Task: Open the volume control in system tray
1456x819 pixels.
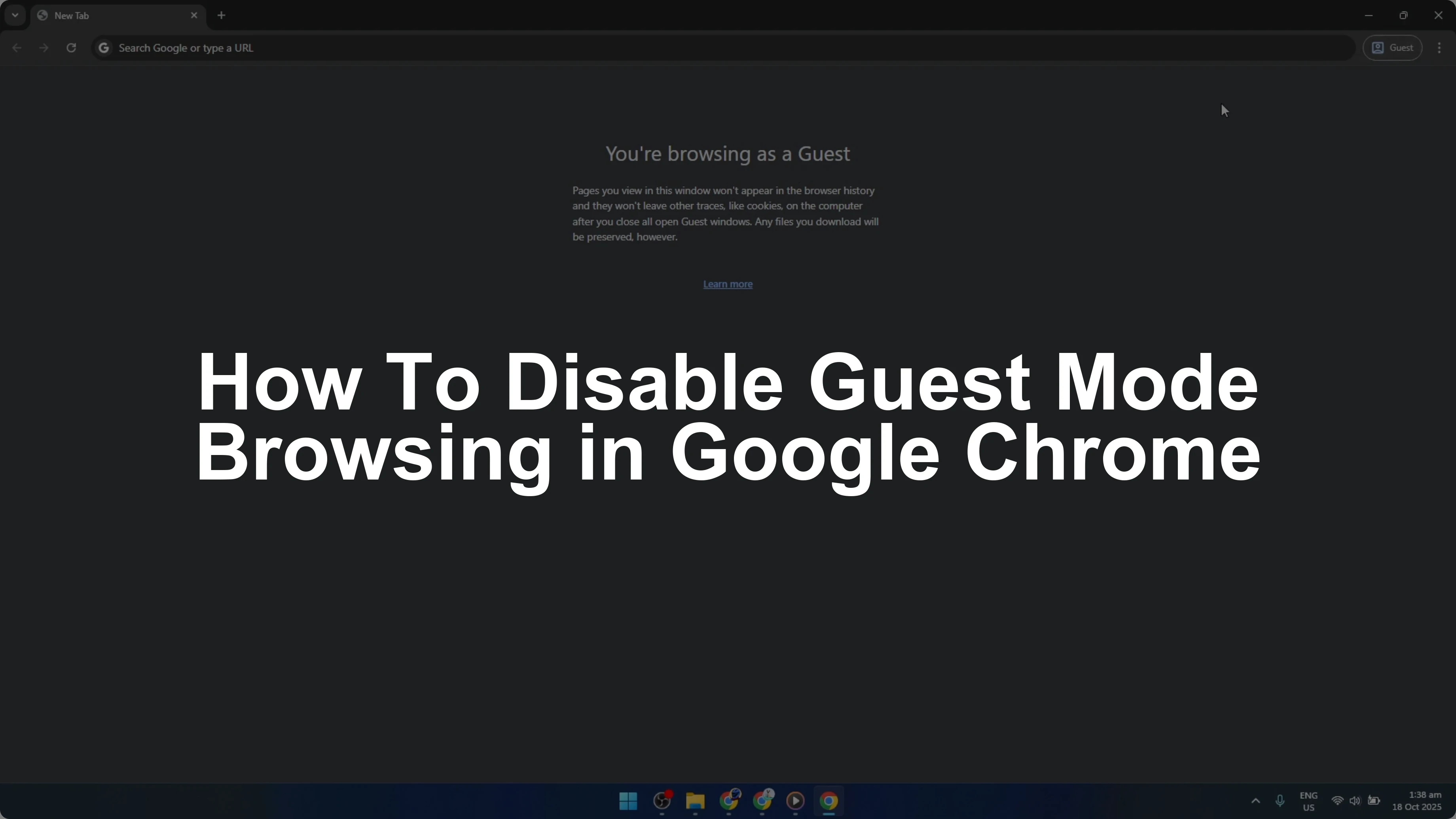Action: pos(1355,801)
